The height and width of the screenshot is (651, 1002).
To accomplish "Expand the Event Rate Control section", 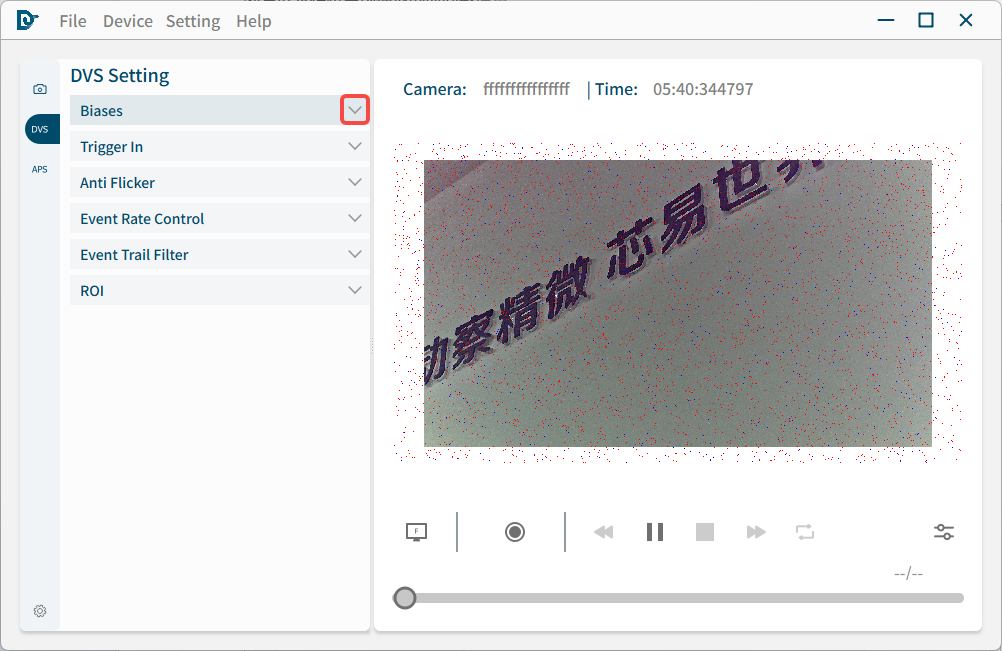I will (x=355, y=218).
